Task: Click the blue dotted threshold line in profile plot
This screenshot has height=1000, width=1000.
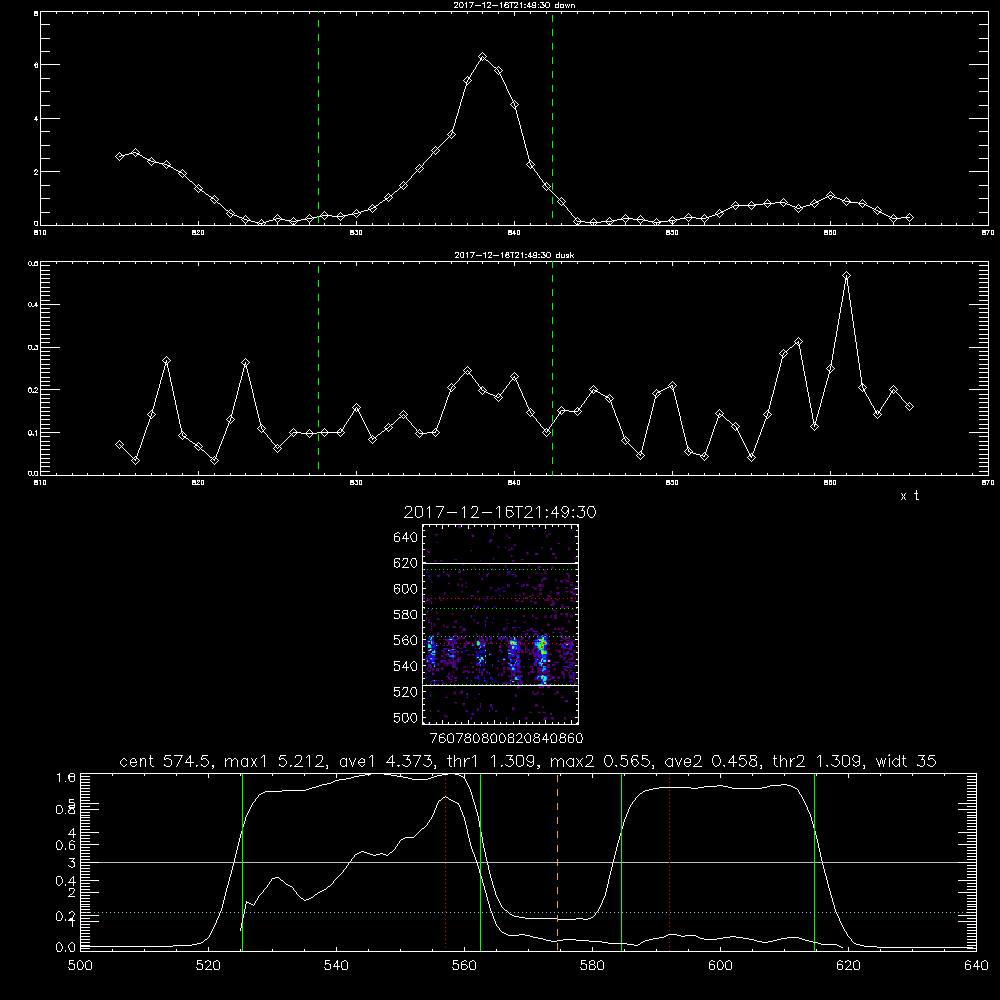Action: click(529, 913)
